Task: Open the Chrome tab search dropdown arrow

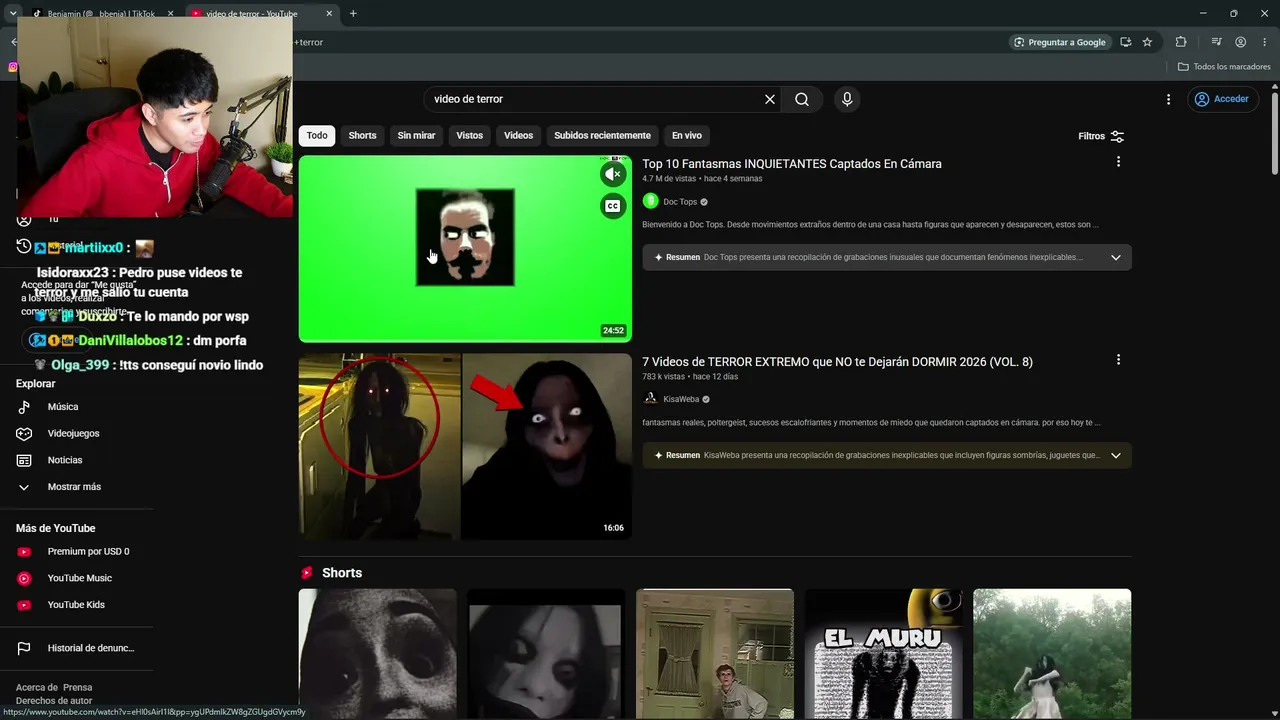Action: pyautogui.click(x=12, y=13)
